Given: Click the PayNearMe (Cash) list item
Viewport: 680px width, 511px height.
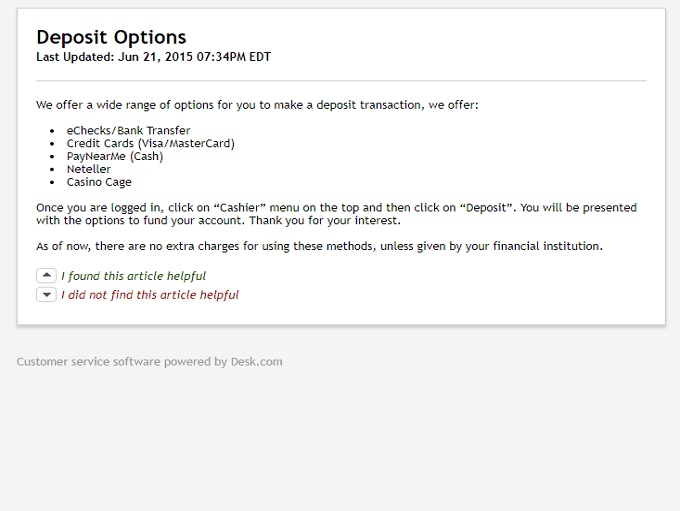Looking at the screenshot, I should click(114, 157).
